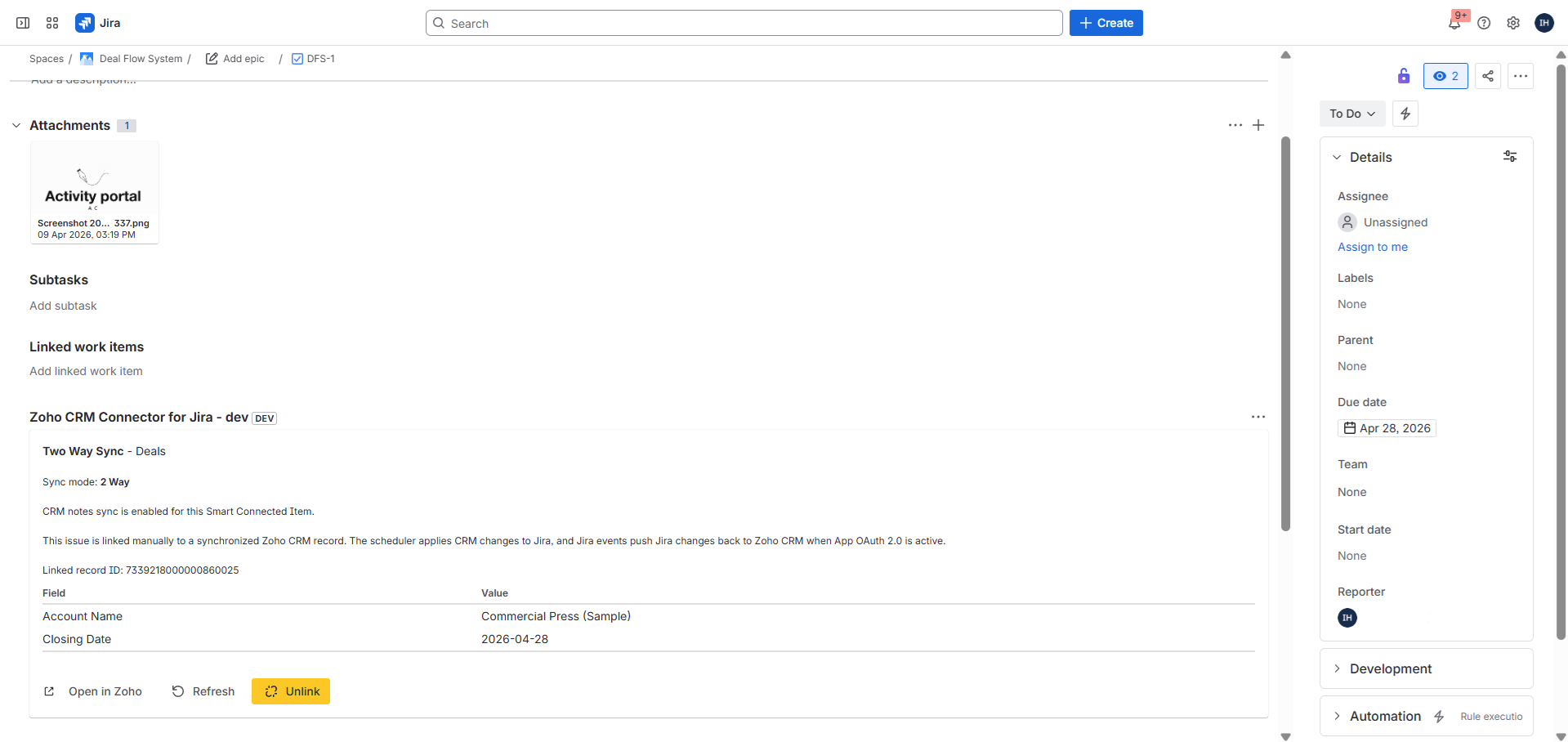Click Assign to me link
Viewport: 1568px width, 742px height.
pyautogui.click(x=1372, y=247)
